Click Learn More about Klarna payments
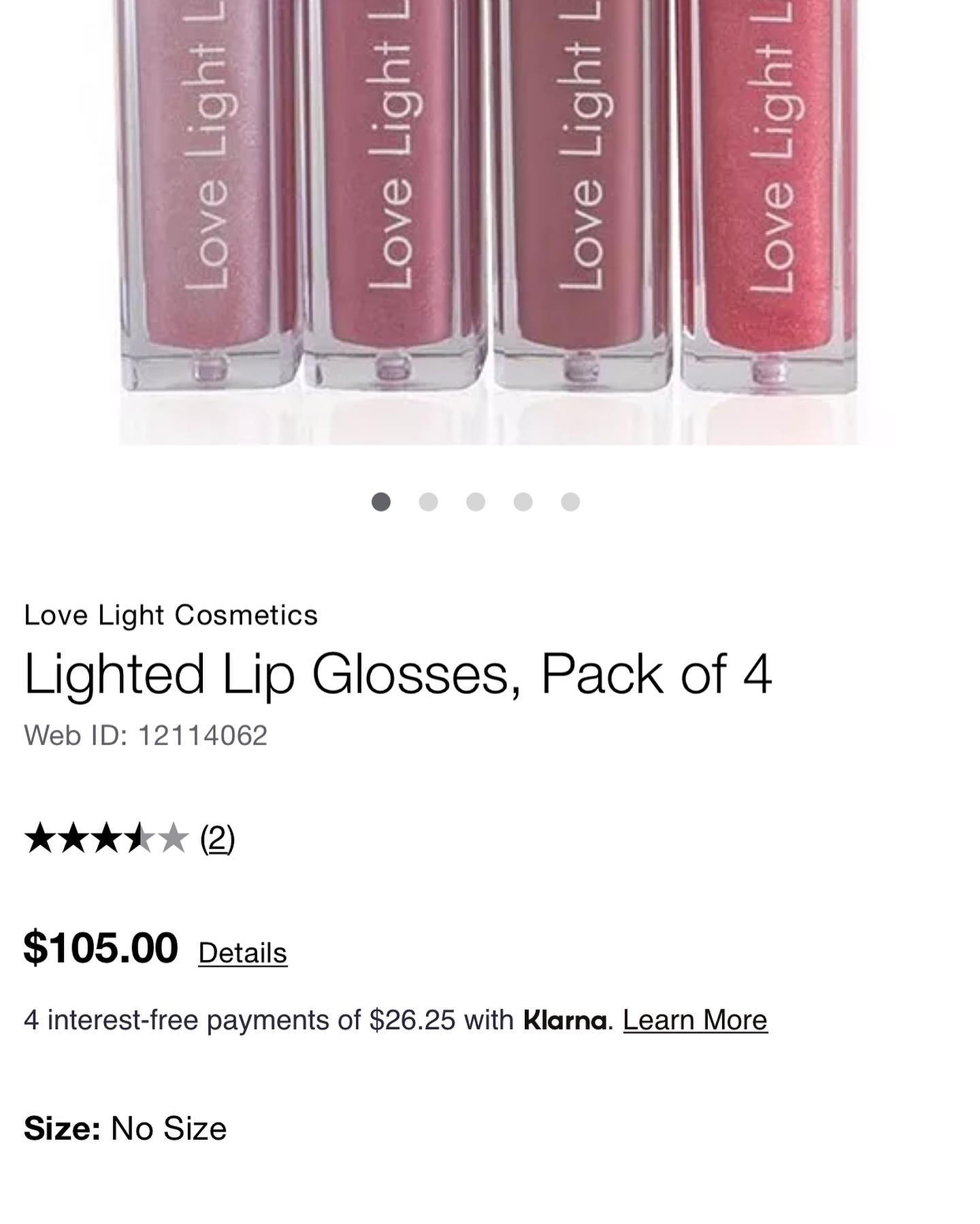 point(695,1020)
